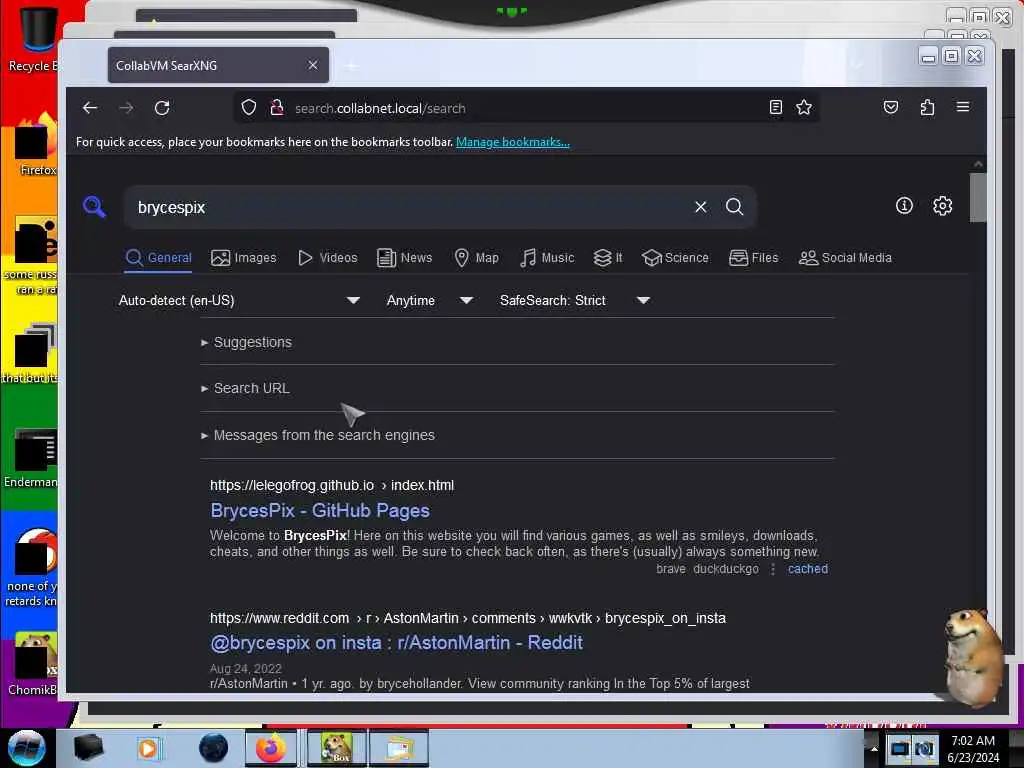Screen dimensions: 1024x768
Task: Open the folder window taskbar item
Action: tap(399, 748)
